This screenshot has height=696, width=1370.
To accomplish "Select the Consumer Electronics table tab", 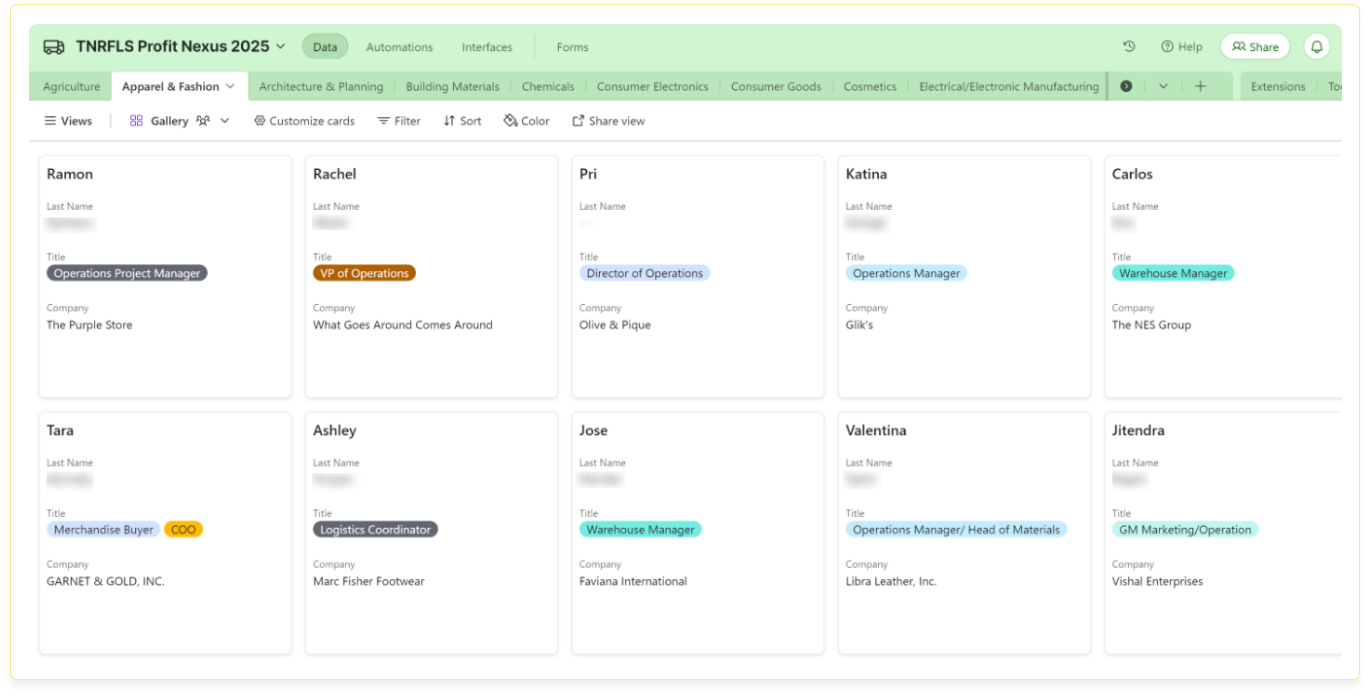I will (652, 87).
